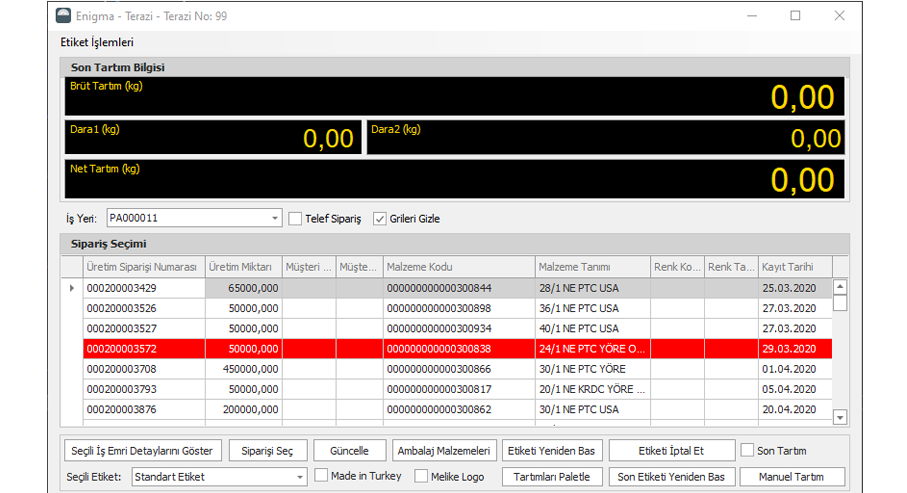Toggle the Melike Logo checkbox
Viewport: 907px width, 493px height.
tap(421, 477)
